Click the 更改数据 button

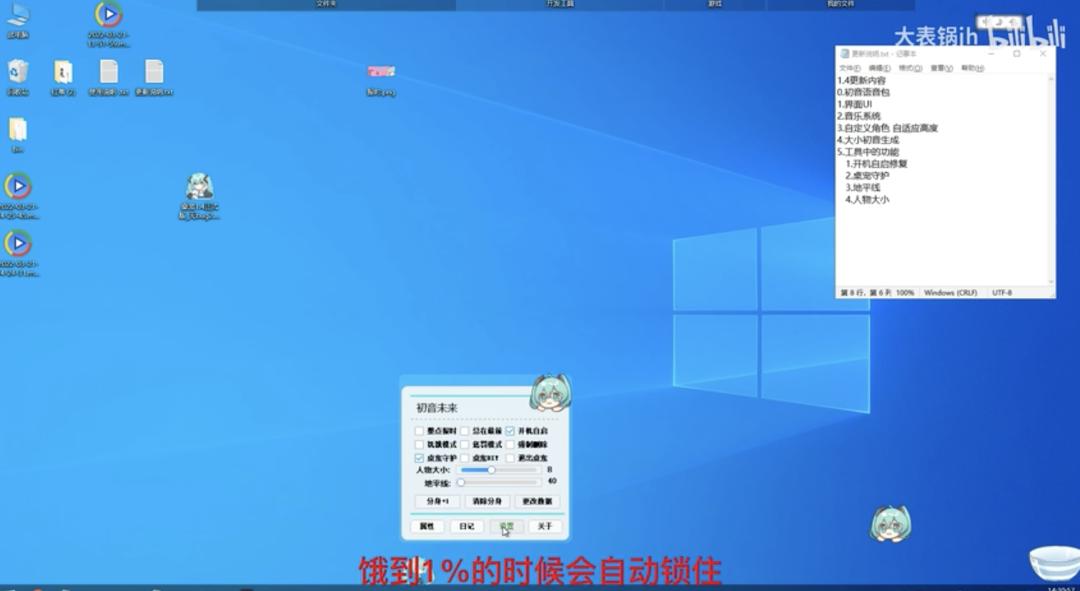tap(537, 501)
